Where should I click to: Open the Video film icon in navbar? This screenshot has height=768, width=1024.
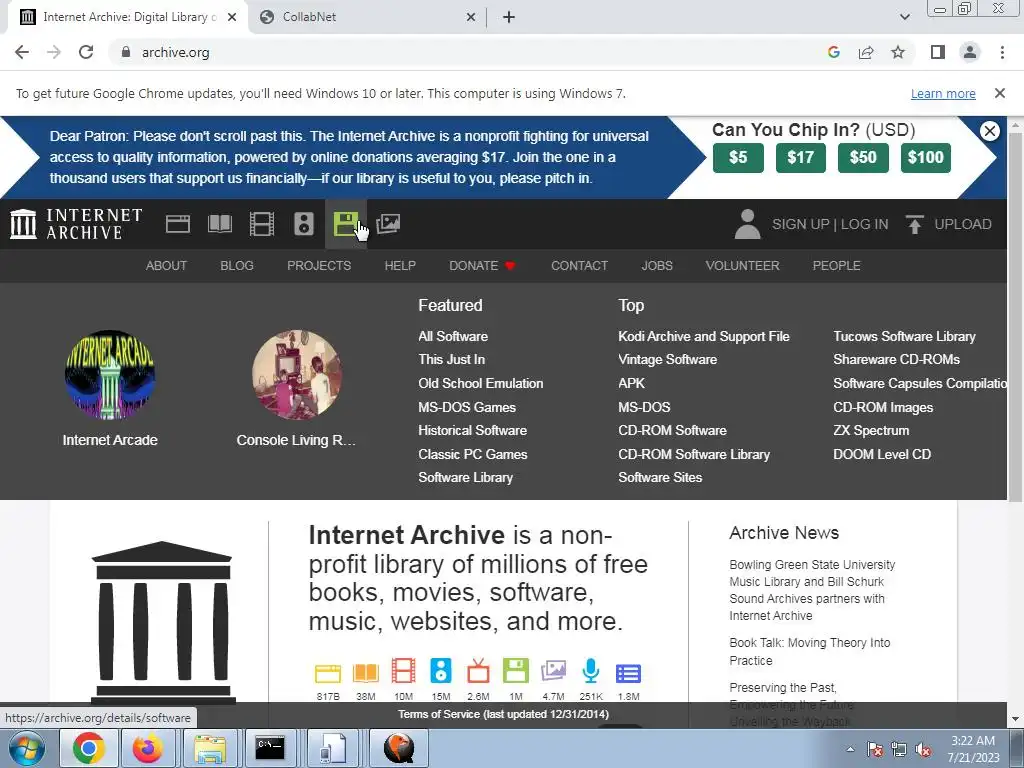pyautogui.click(x=262, y=224)
